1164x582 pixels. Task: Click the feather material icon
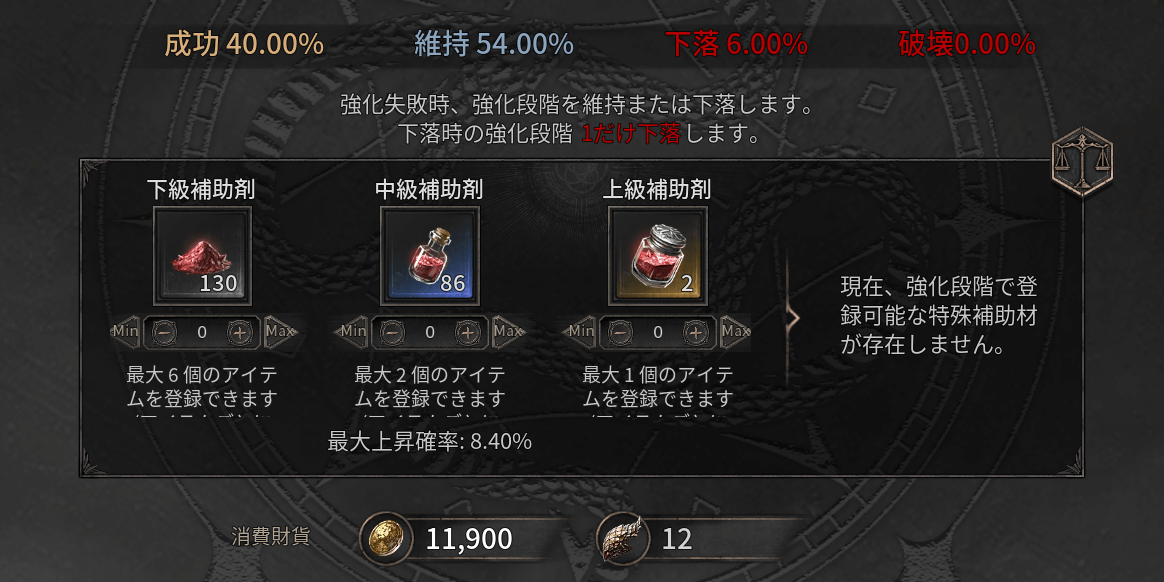pos(623,538)
